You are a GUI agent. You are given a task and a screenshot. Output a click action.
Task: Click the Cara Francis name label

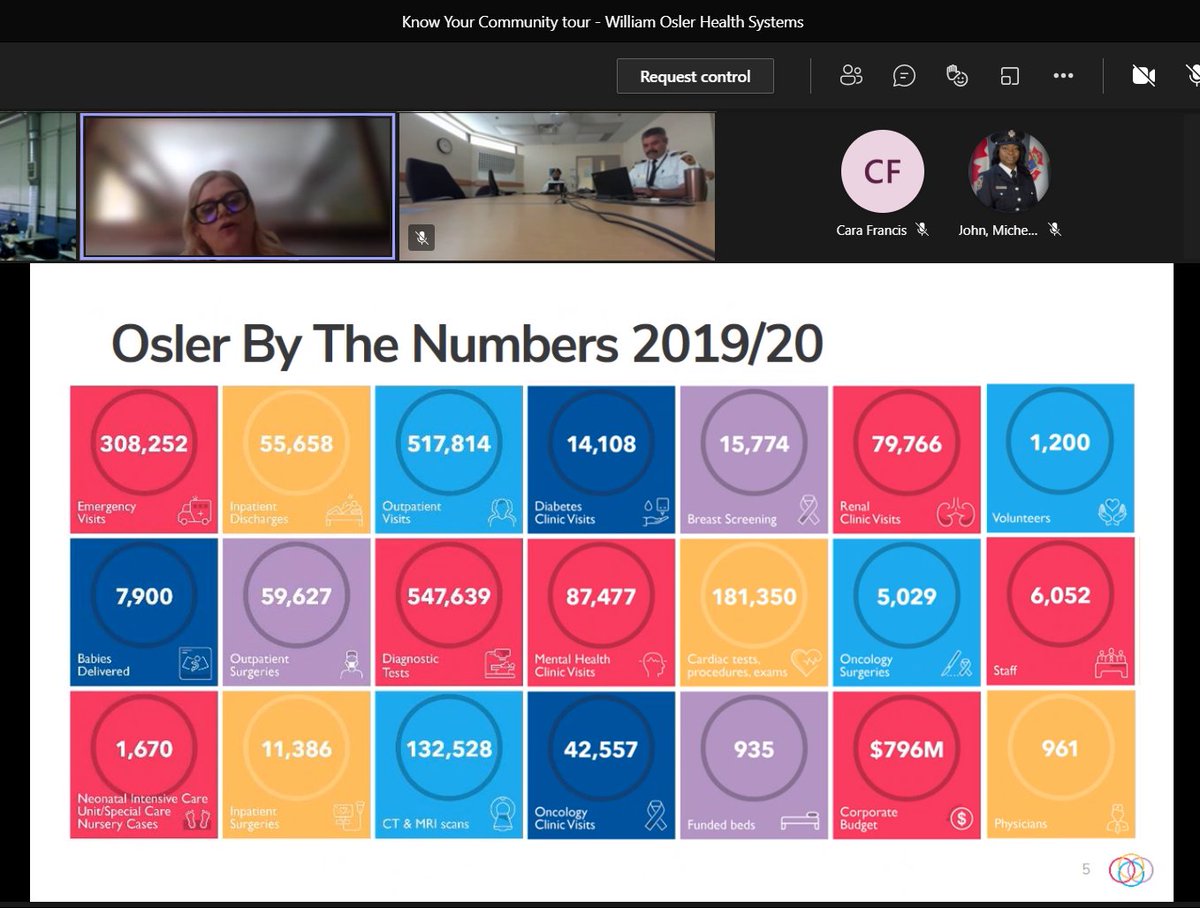[872, 230]
